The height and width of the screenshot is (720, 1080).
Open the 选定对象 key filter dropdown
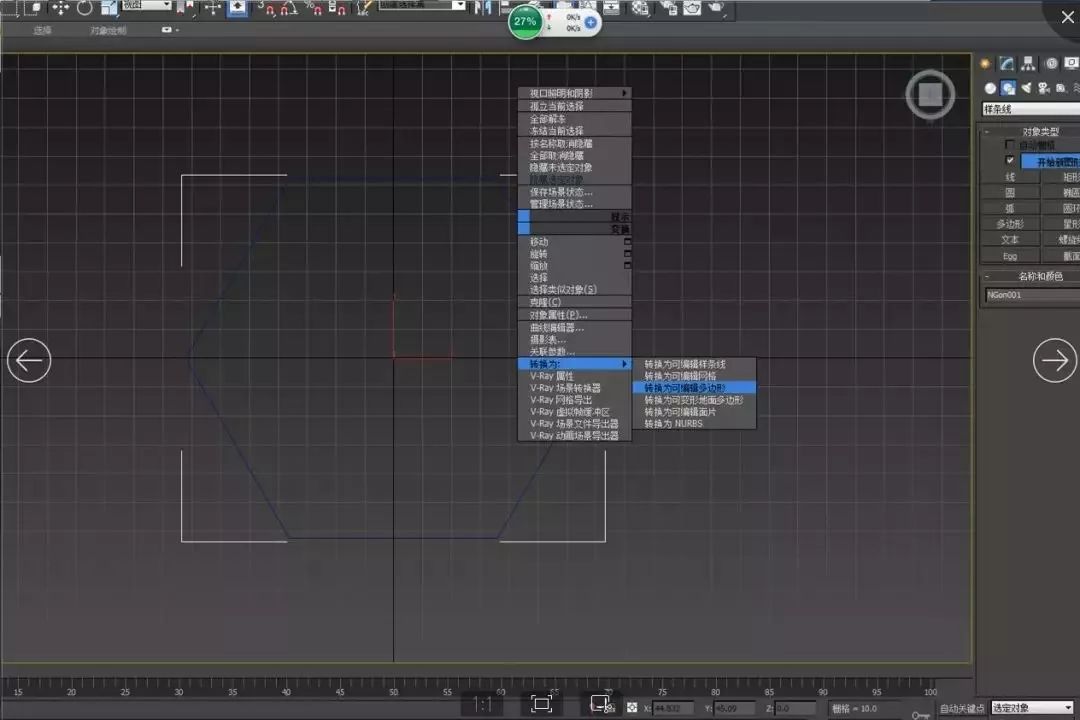coord(1032,708)
